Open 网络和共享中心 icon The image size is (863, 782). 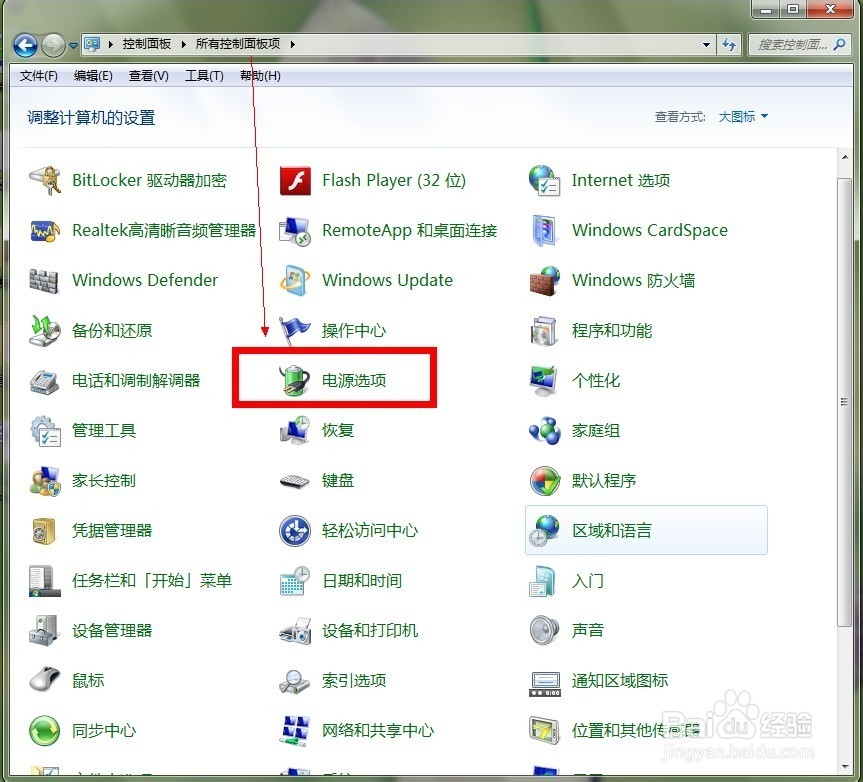[295, 731]
